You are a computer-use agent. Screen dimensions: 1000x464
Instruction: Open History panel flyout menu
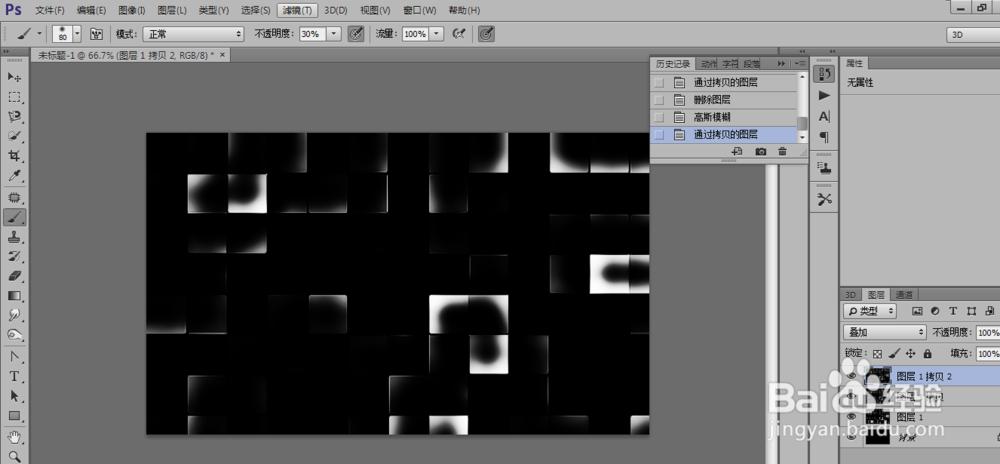[800, 64]
